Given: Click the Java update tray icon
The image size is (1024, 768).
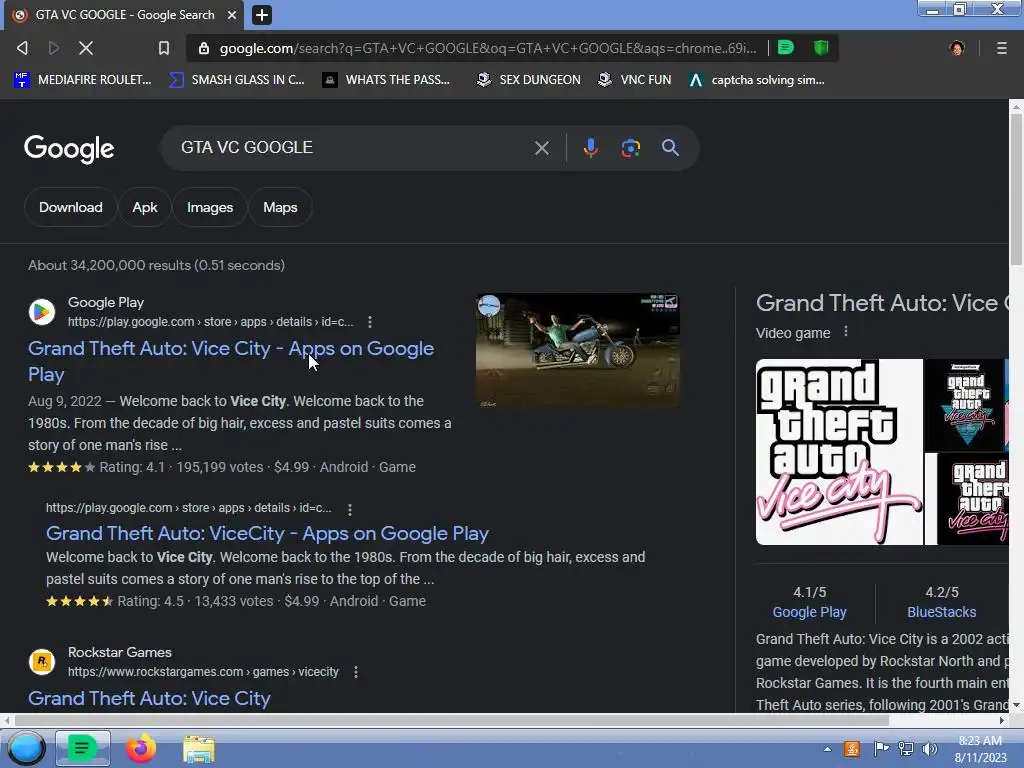Looking at the screenshot, I should coord(852,749).
